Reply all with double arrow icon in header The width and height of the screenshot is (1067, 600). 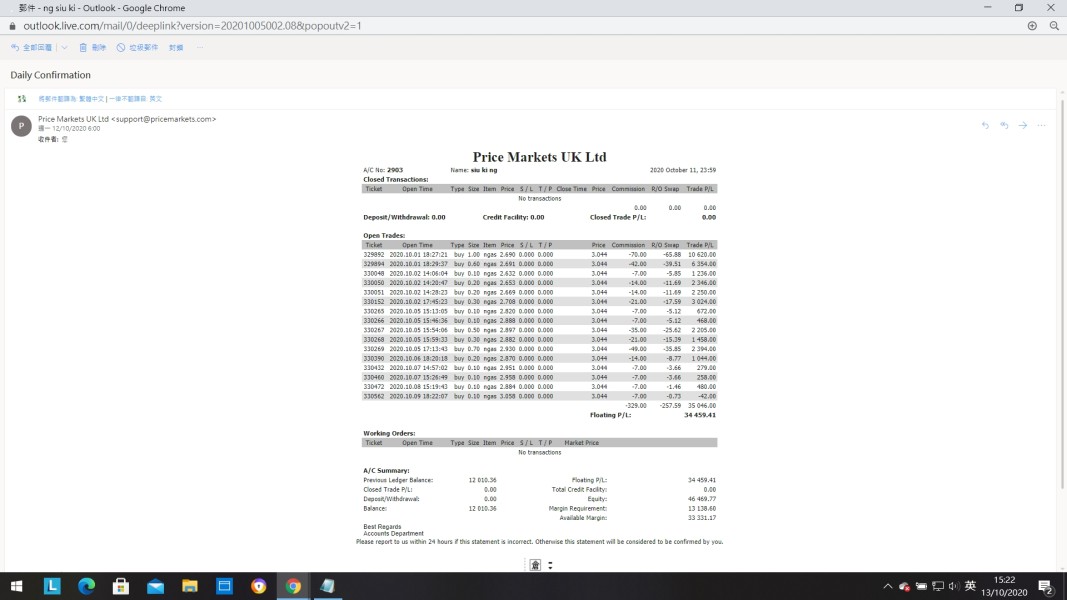pyautogui.click(x=1004, y=125)
